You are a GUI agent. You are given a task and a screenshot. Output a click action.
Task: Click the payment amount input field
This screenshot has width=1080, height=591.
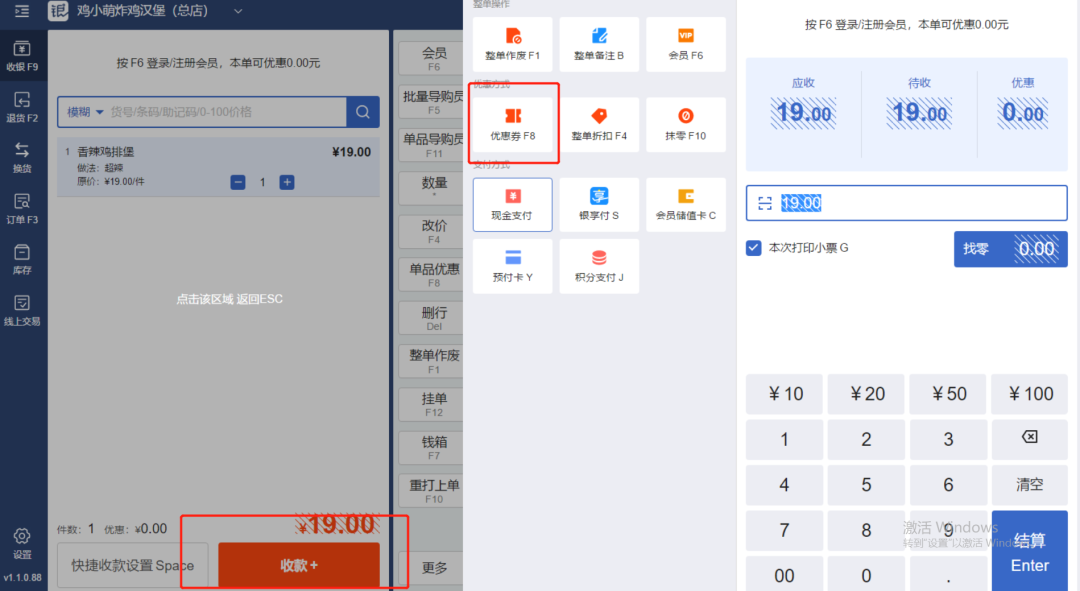tap(920, 203)
